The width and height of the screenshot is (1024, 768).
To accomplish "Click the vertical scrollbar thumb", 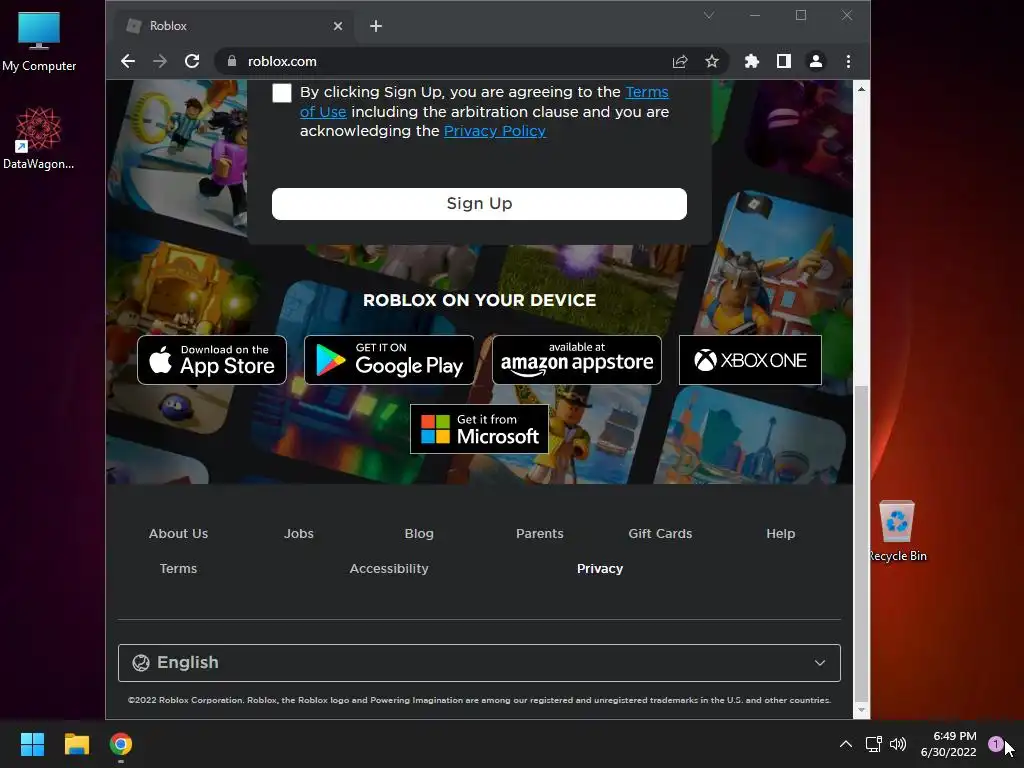I will pyautogui.click(x=861, y=542).
